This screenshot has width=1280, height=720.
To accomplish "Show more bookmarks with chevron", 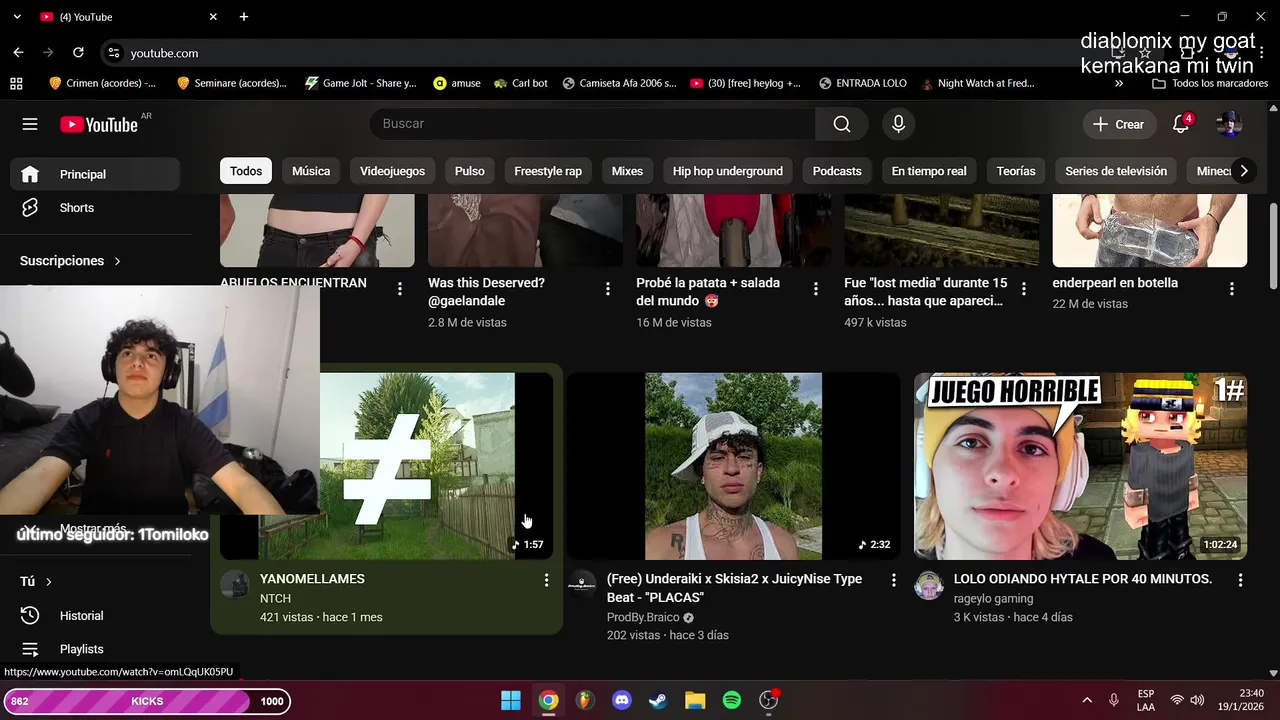I will pos(1119,83).
